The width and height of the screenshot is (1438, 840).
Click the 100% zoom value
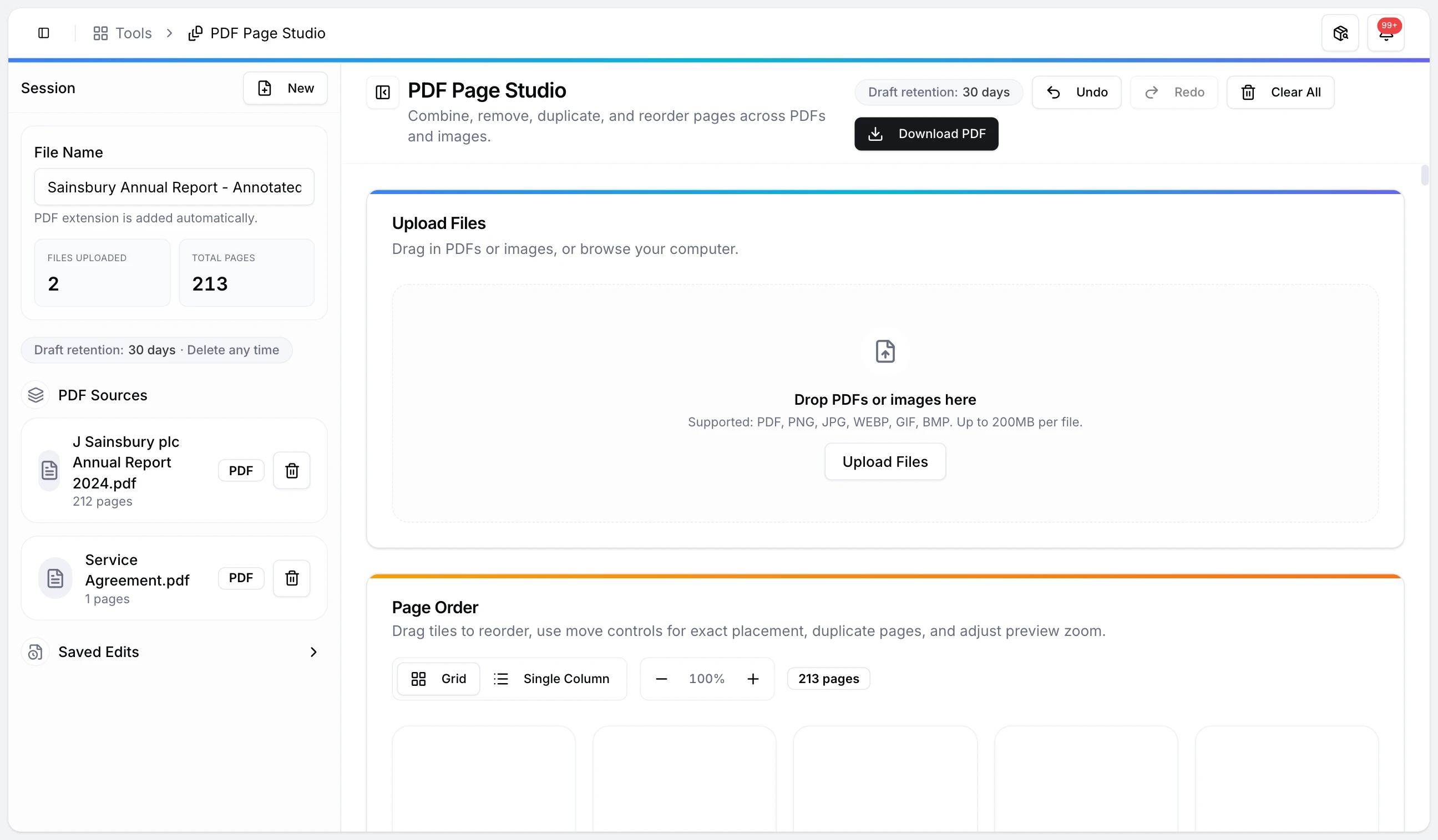[706, 679]
